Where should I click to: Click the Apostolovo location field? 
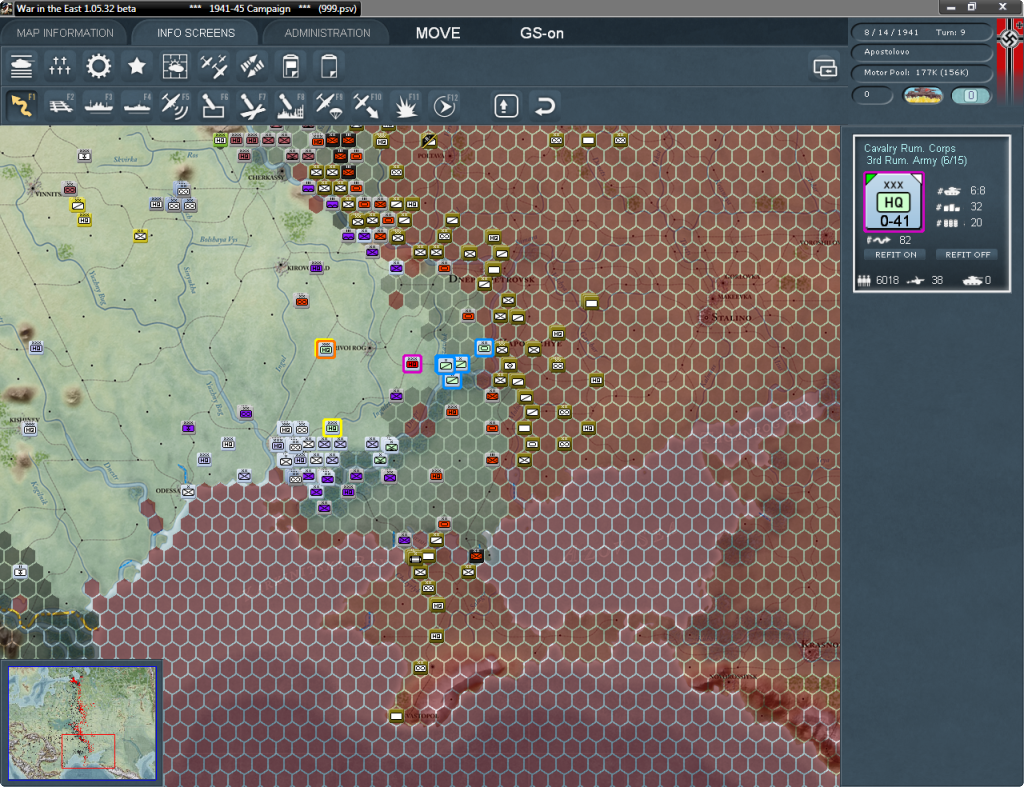pos(921,52)
